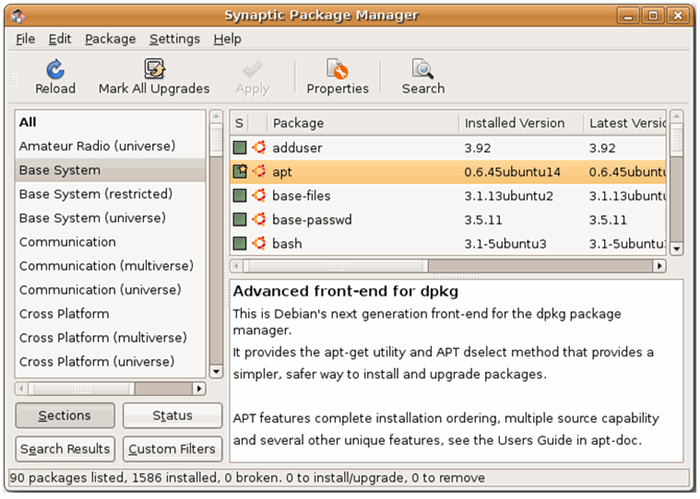Click Ubuntu logo icon beside adduser
The width and height of the screenshot is (700, 499).
tap(259, 147)
